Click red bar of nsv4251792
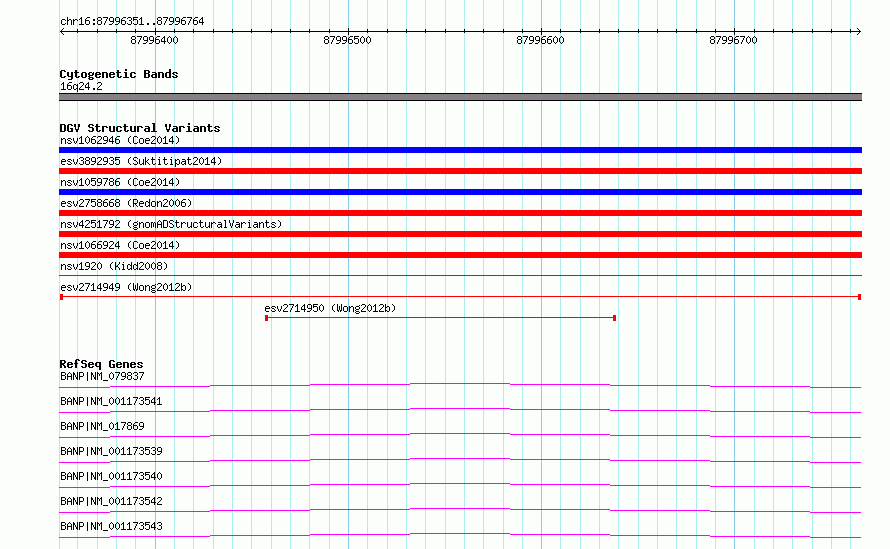Screen dimensions: 890x549 pos(460,234)
